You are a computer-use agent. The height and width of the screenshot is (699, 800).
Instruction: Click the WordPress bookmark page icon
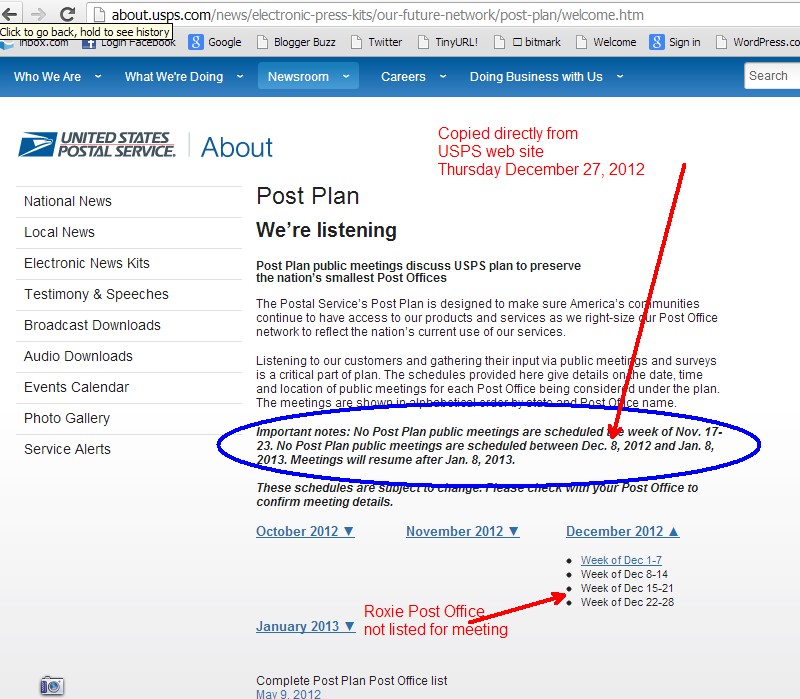click(x=721, y=42)
